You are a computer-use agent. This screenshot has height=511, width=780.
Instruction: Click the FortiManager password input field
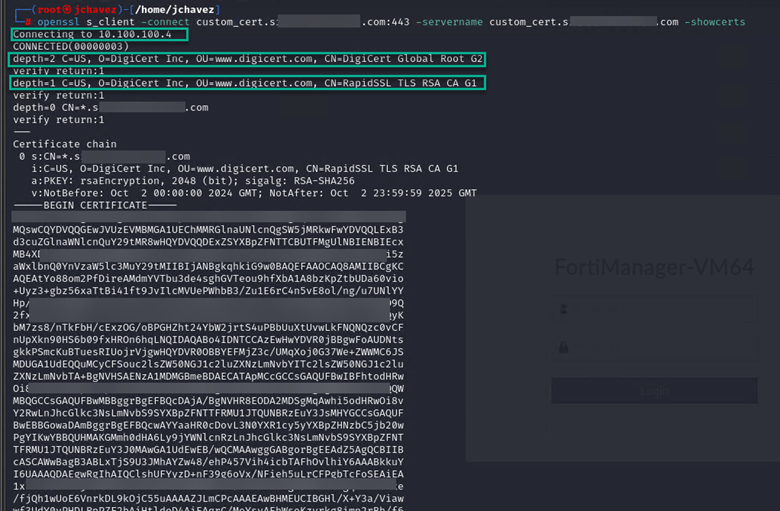(654, 347)
